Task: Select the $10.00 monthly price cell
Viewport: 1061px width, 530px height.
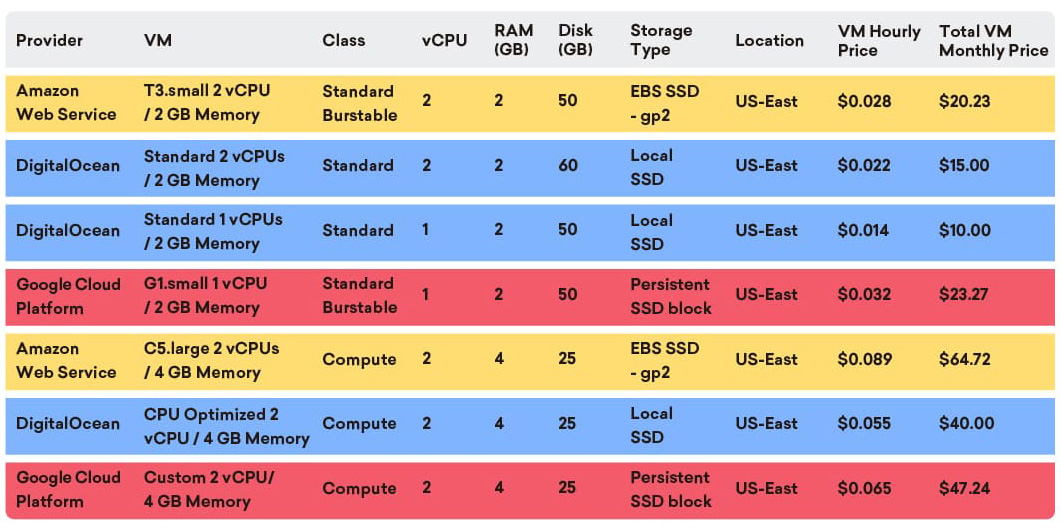Action: (964, 230)
